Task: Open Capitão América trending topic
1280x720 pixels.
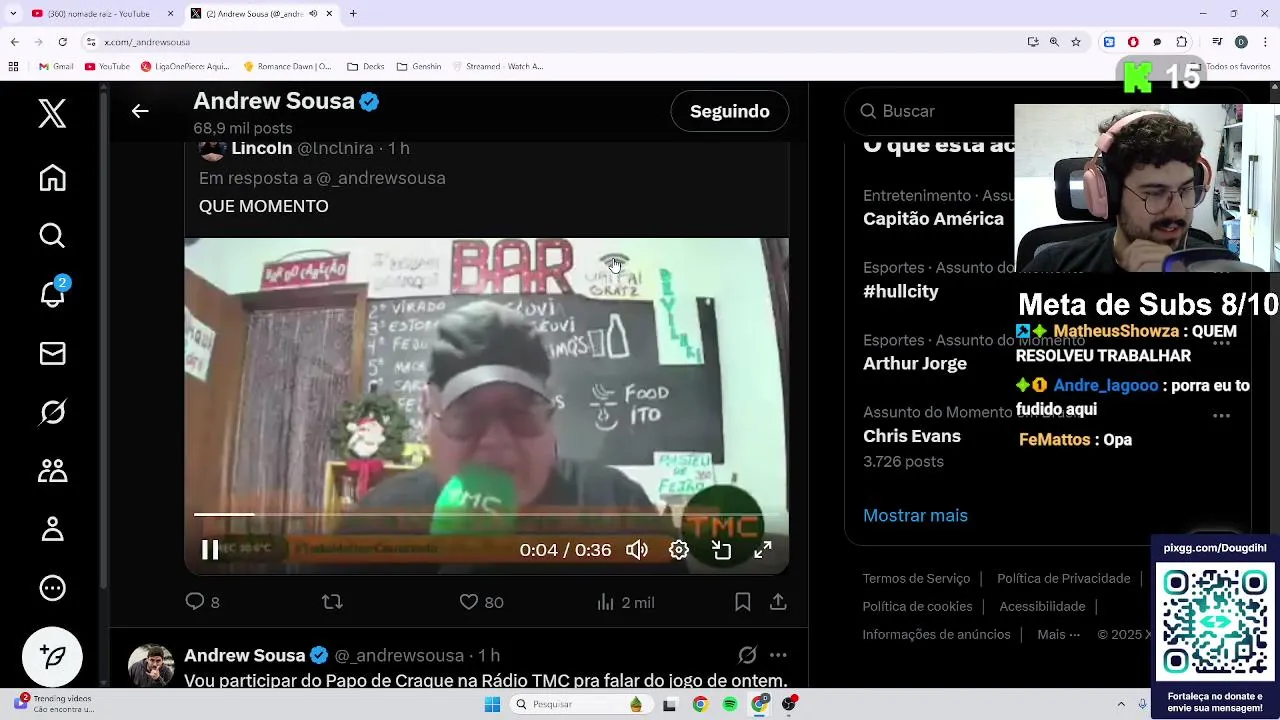Action: (933, 219)
